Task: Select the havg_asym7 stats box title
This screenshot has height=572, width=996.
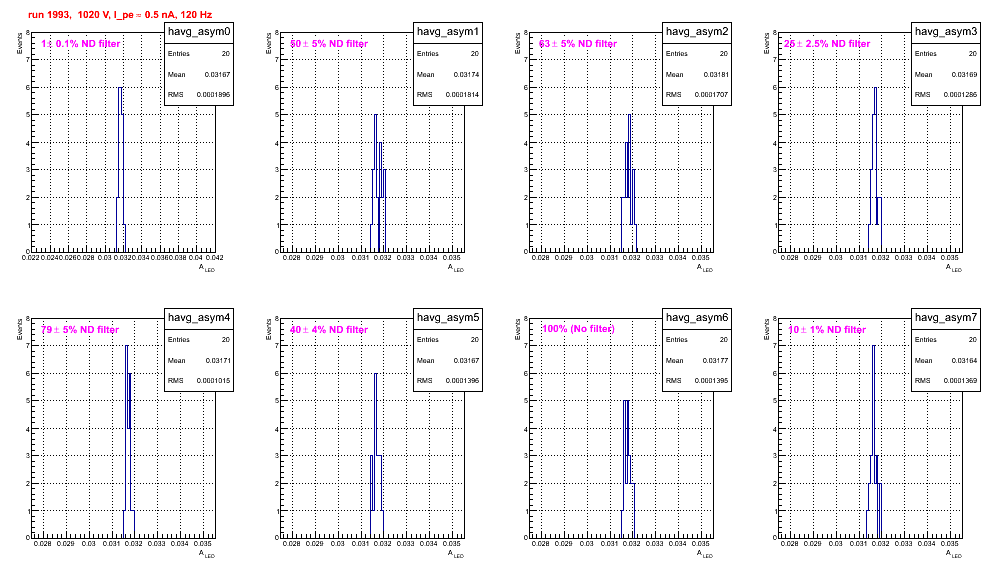Action: point(946,317)
